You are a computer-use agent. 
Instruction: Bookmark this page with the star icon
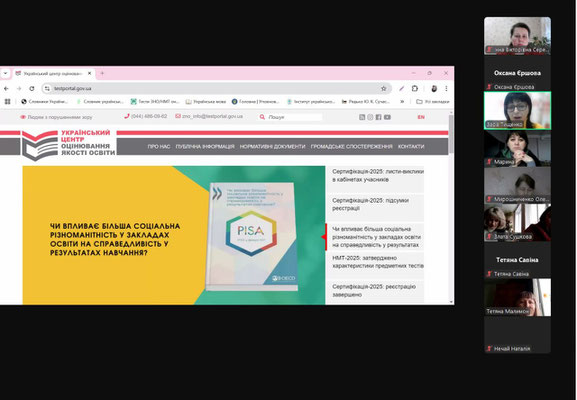click(383, 89)
